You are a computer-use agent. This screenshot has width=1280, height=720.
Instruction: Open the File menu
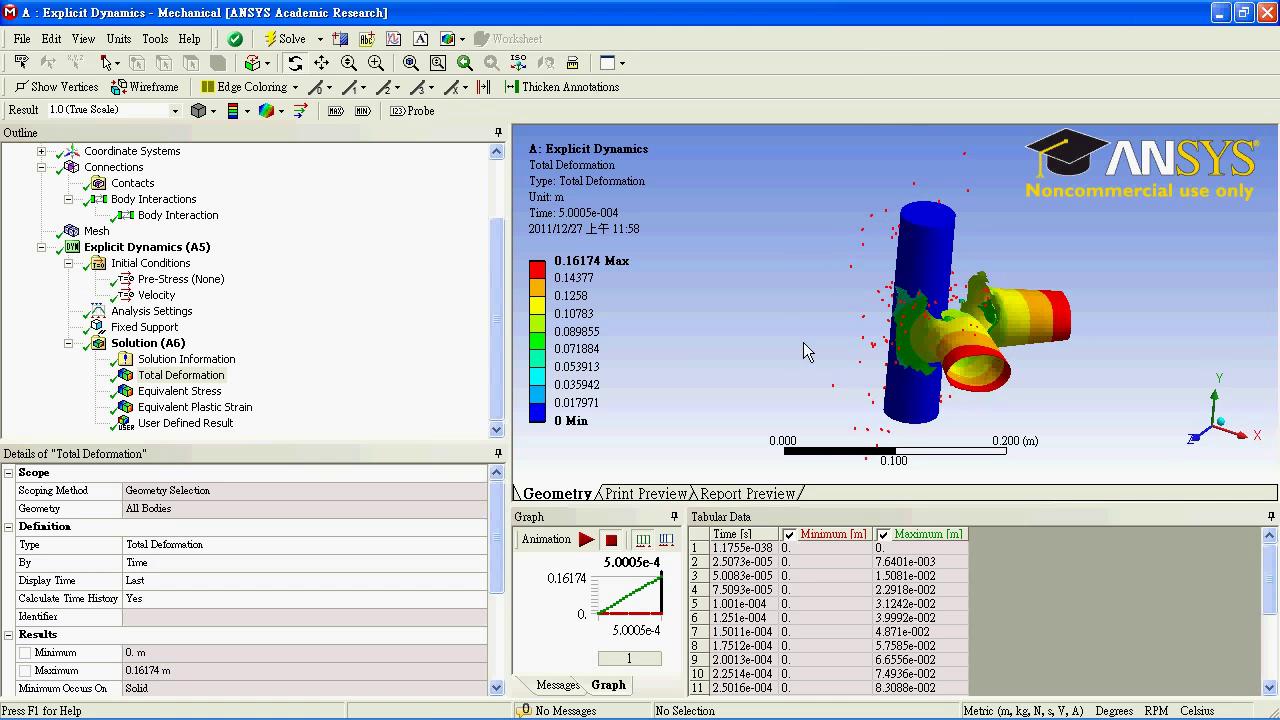[21, 39]
